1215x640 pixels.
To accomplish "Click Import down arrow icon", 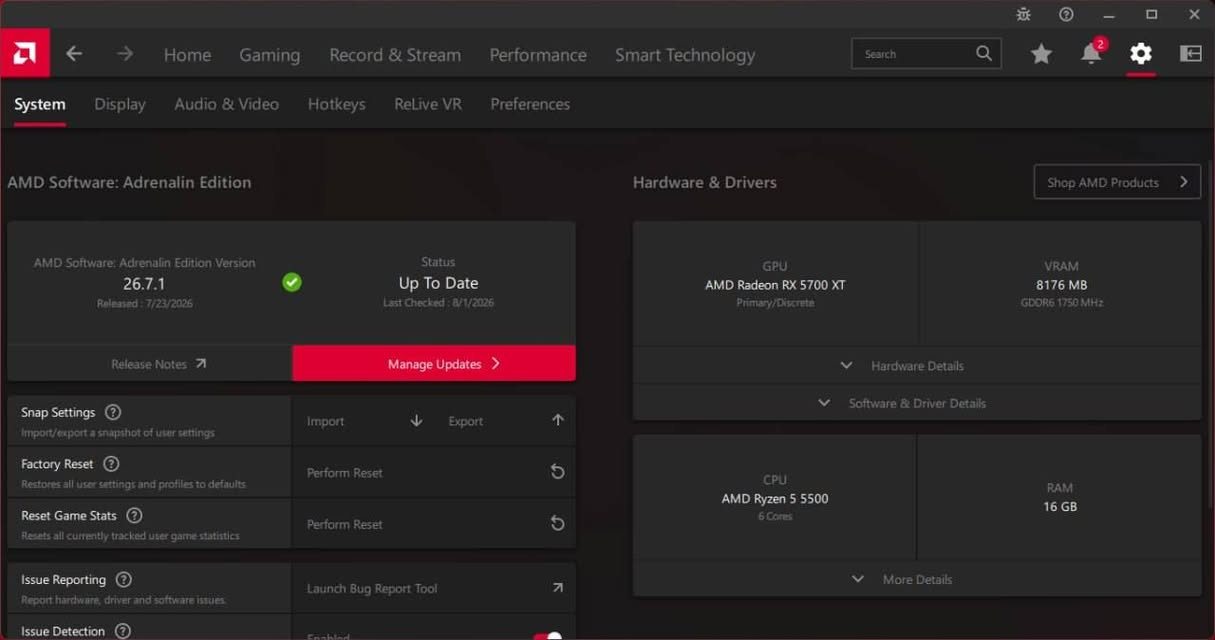I will point(416,421).
